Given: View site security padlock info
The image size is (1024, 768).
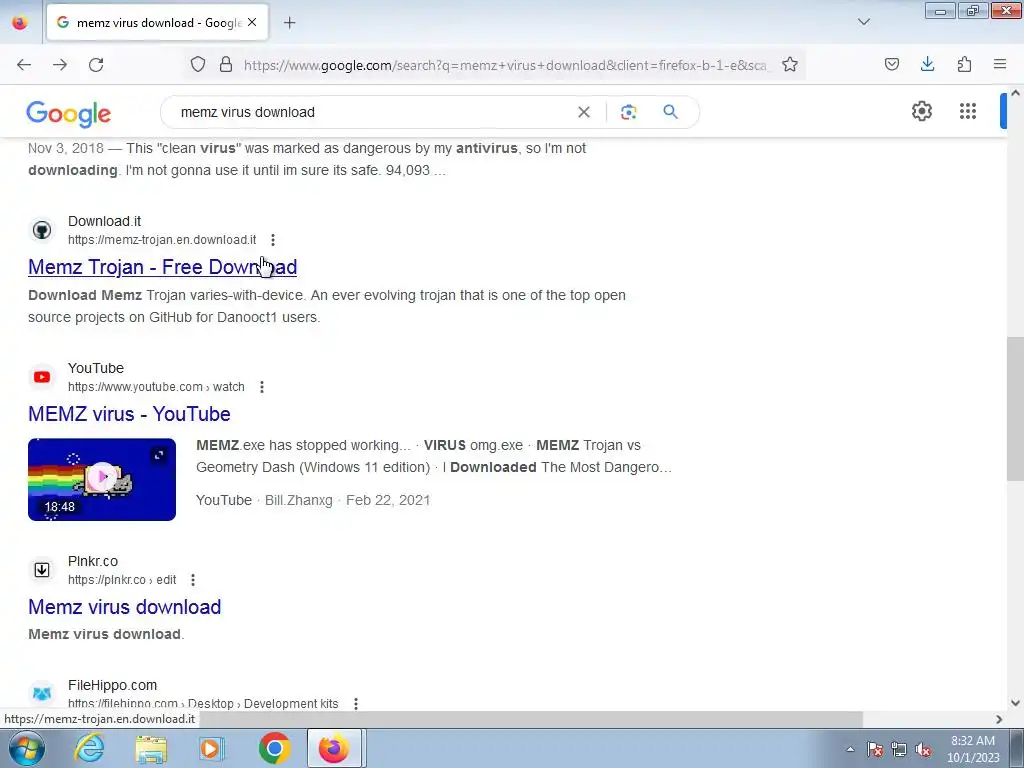Looking at the screenshot, I should (226, 65).
